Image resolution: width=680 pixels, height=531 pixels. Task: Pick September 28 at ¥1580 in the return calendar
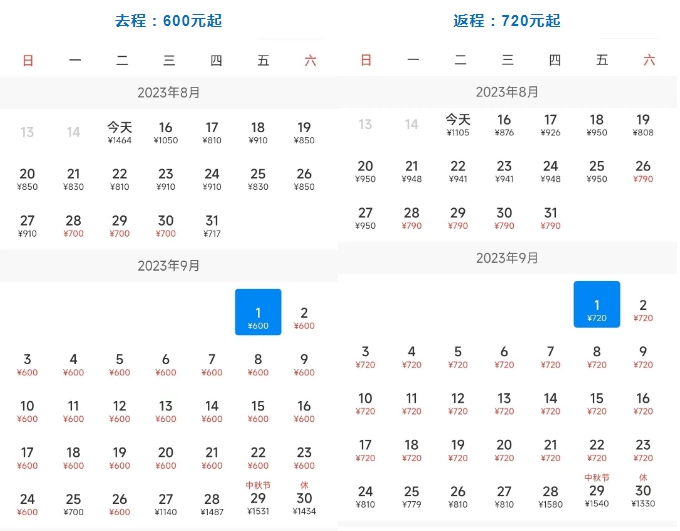(x=550, y=496)
